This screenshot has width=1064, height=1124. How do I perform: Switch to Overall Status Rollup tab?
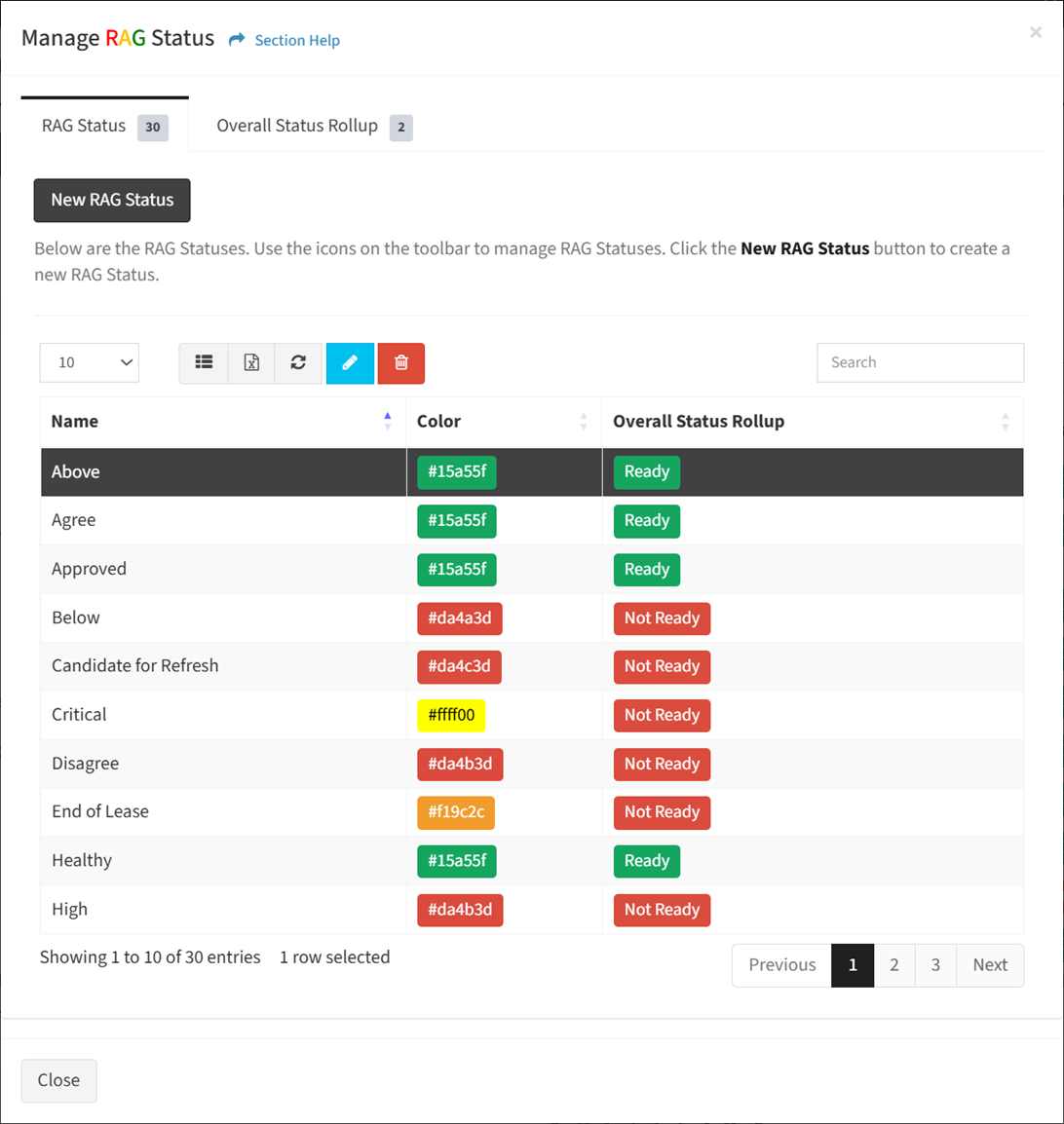coord(314,127)
